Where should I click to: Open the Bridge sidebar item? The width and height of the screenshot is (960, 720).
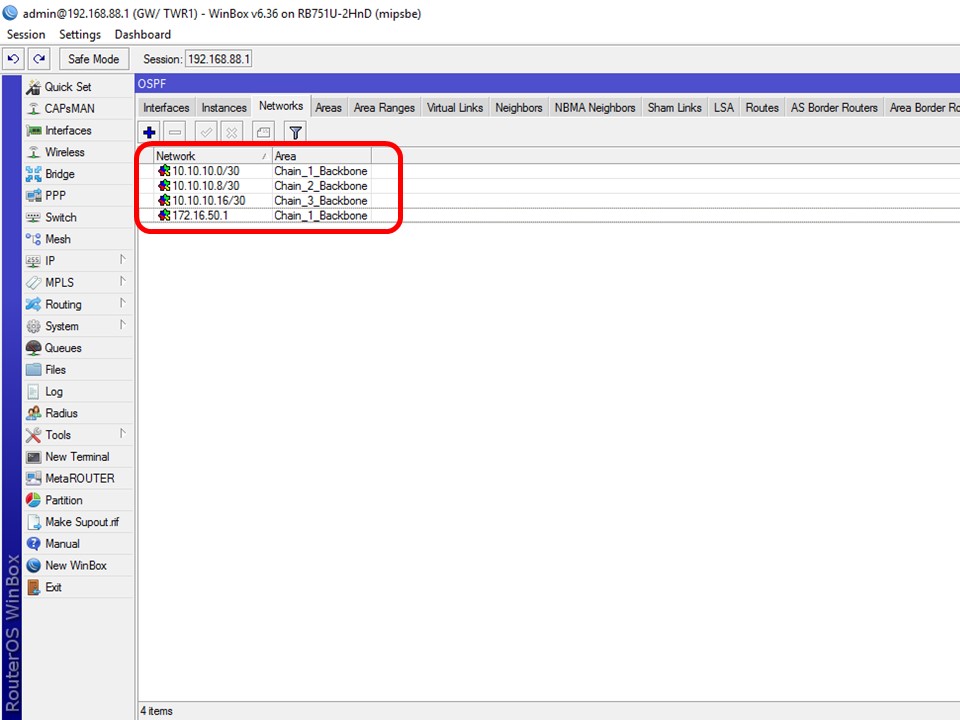78,174
